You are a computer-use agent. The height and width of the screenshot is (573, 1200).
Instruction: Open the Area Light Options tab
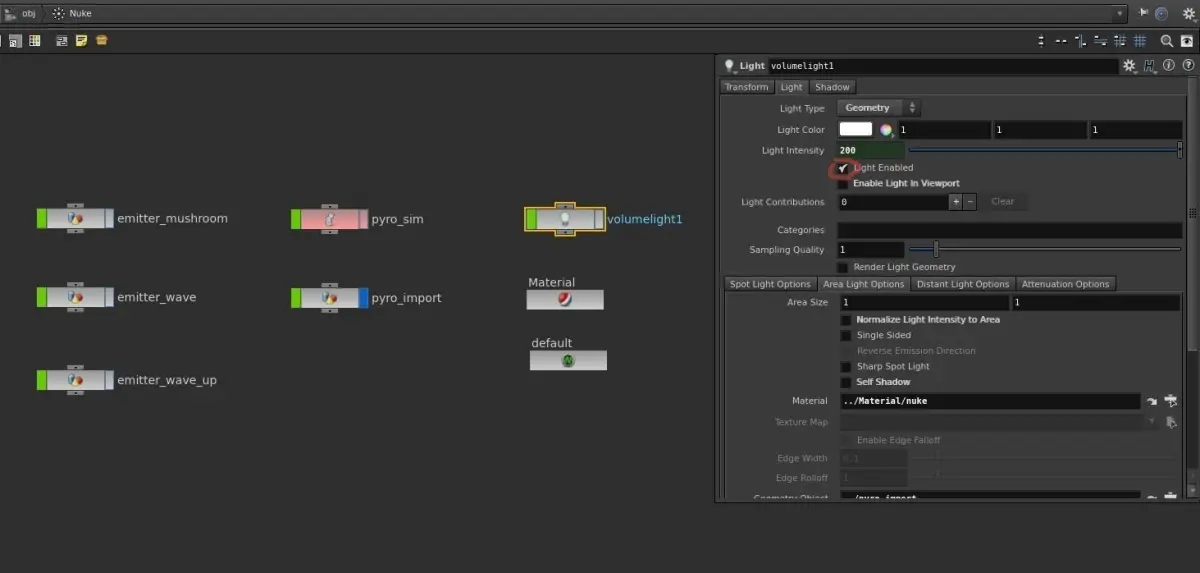point(863,284)
